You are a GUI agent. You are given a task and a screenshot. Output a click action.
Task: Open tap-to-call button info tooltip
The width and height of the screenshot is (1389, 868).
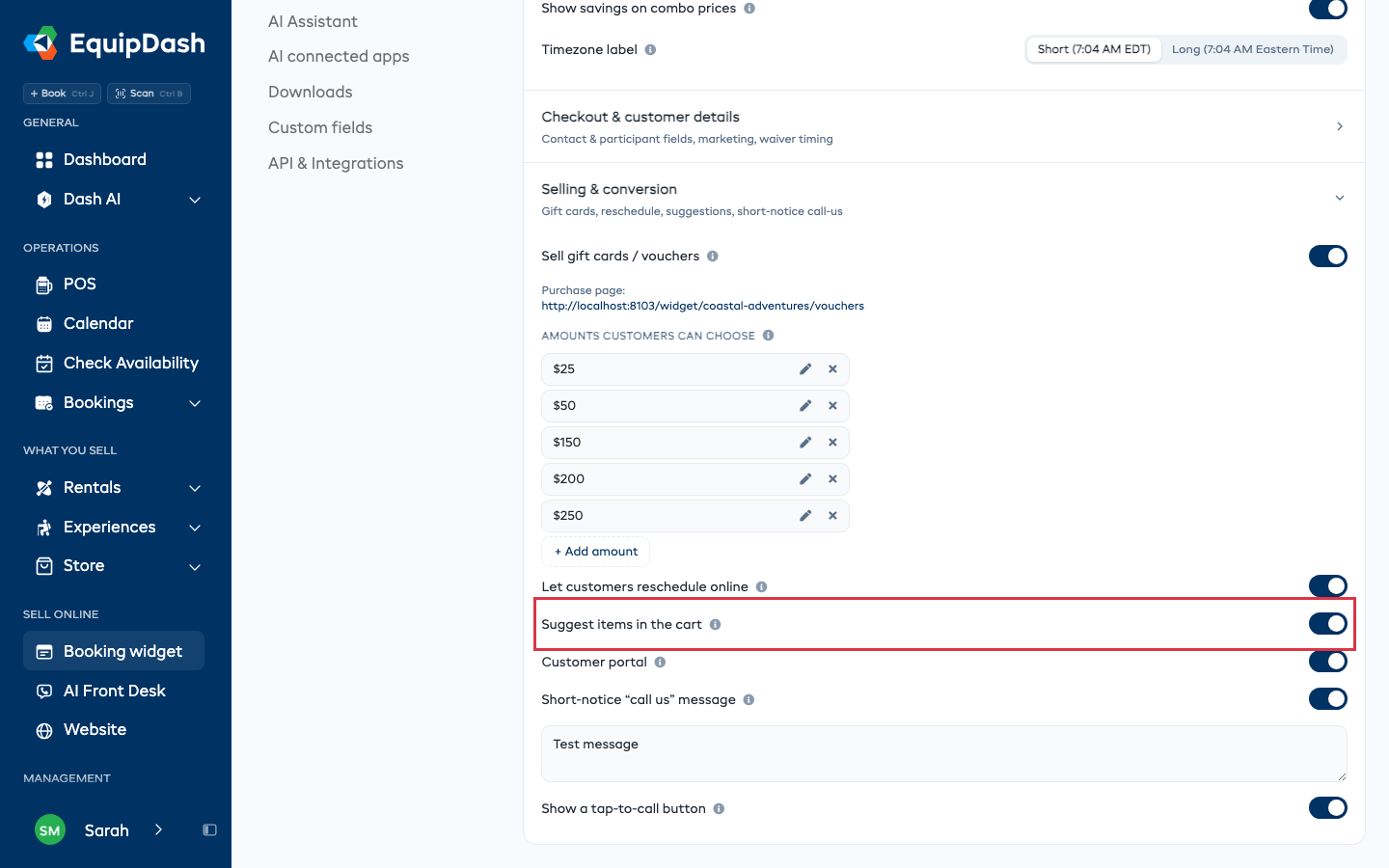pos(719,809)
